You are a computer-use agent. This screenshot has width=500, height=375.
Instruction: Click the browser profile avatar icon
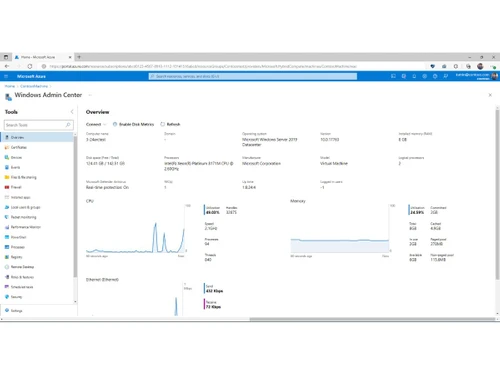tap(480, 66)
